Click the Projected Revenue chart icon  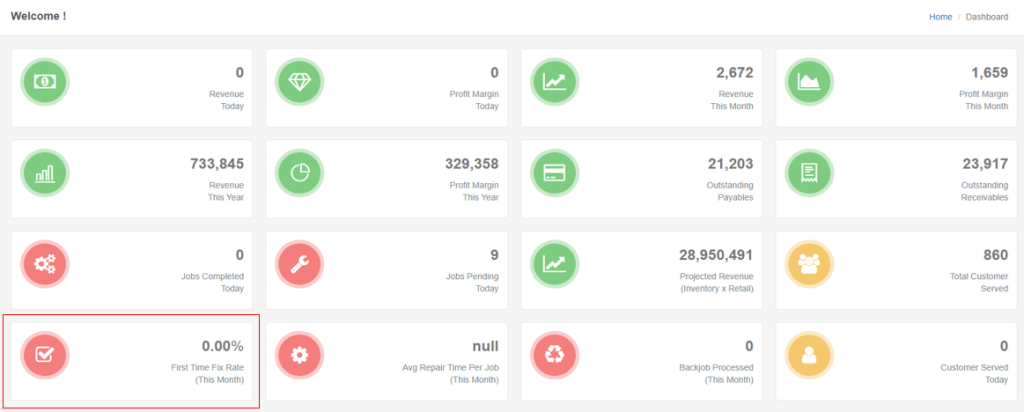pos(555,263)
